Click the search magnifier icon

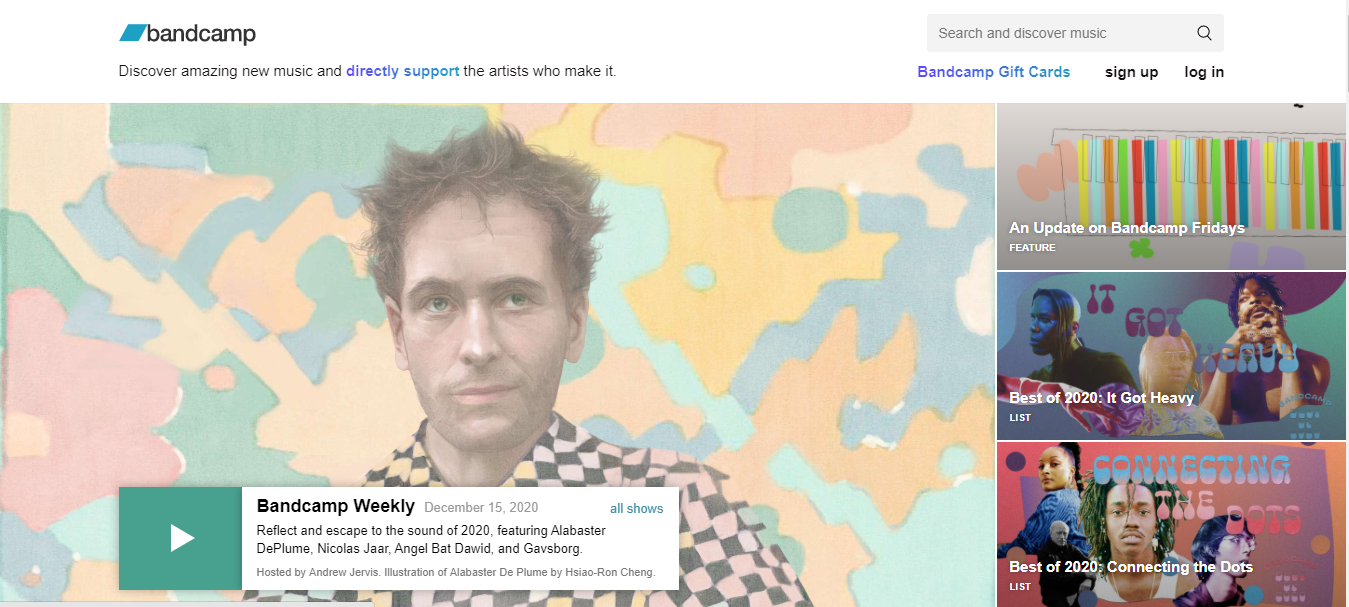click(x=1204, y=33)
